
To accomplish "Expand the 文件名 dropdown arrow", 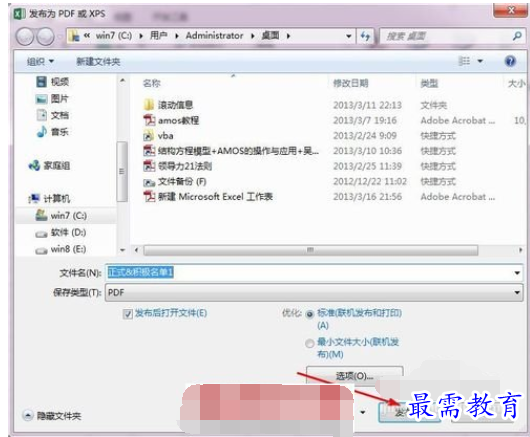I will pyautogui.click(x=517, y=272).
